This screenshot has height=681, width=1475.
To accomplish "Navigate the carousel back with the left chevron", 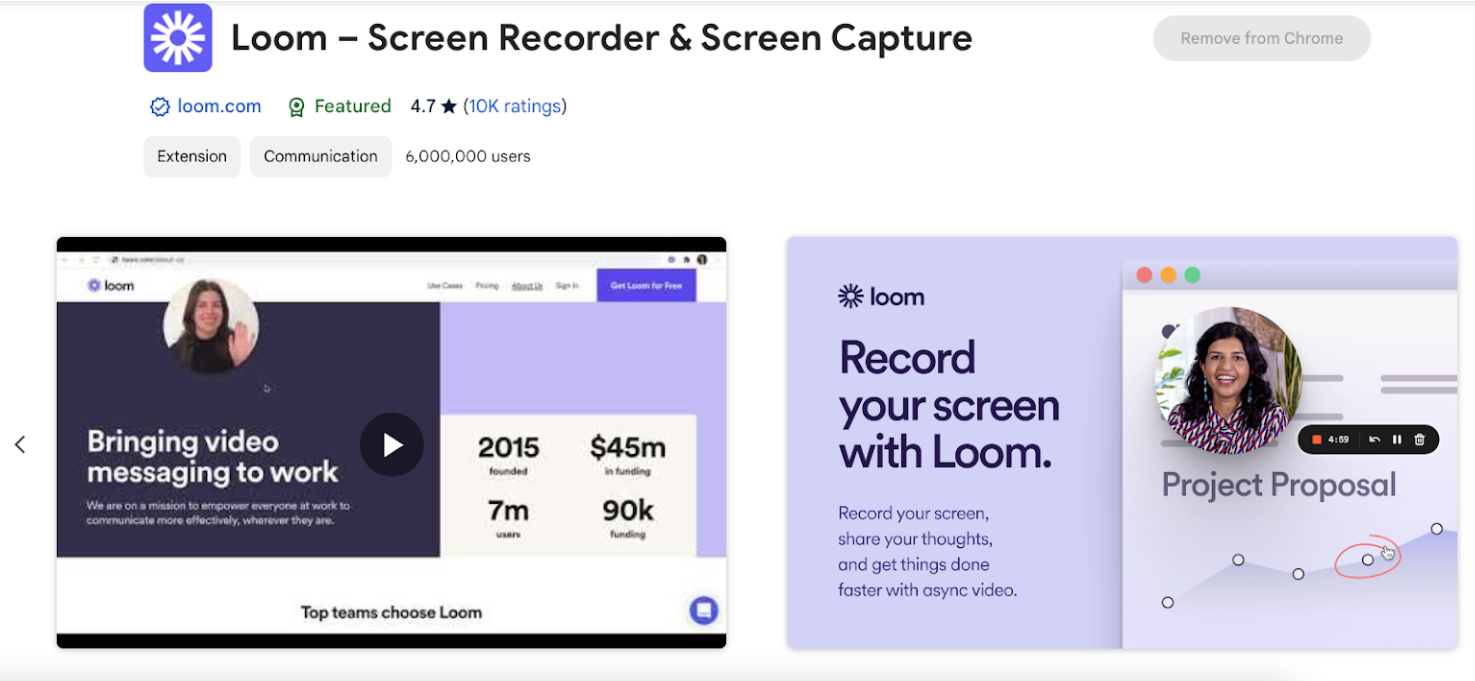I will [x=20, y=444].
